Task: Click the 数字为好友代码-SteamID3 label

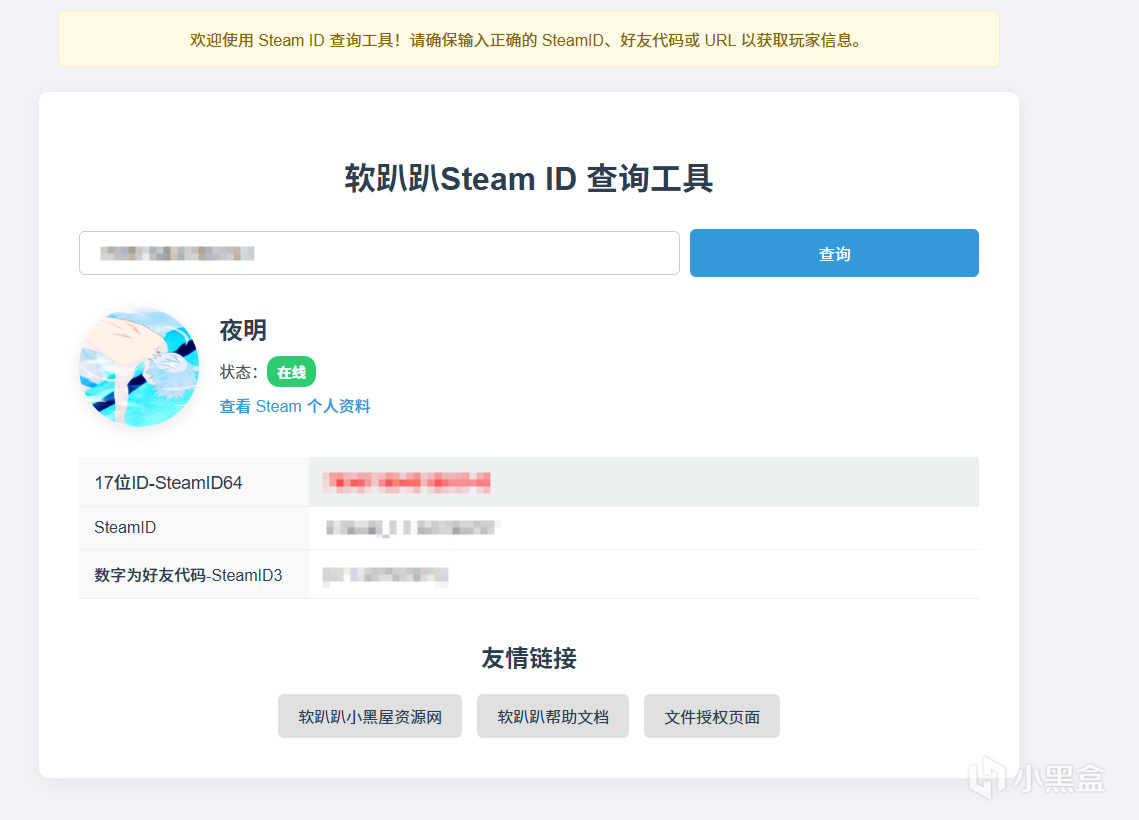Action: tap(188, 575)
